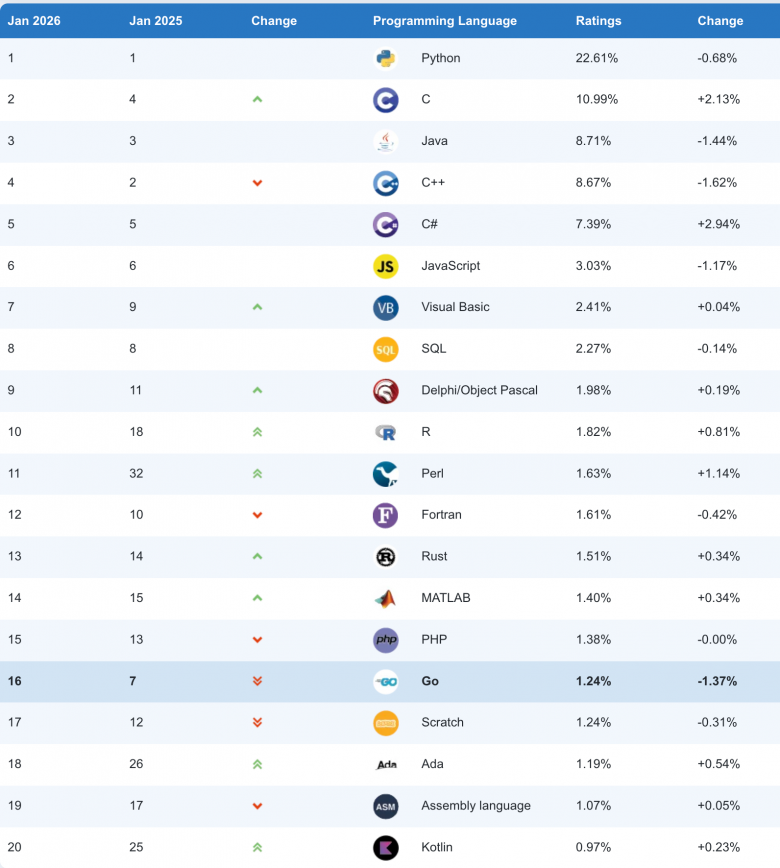780x868 pixels.
Task: Click the purple Fortran F icon
Action: [x=385, y=515]
